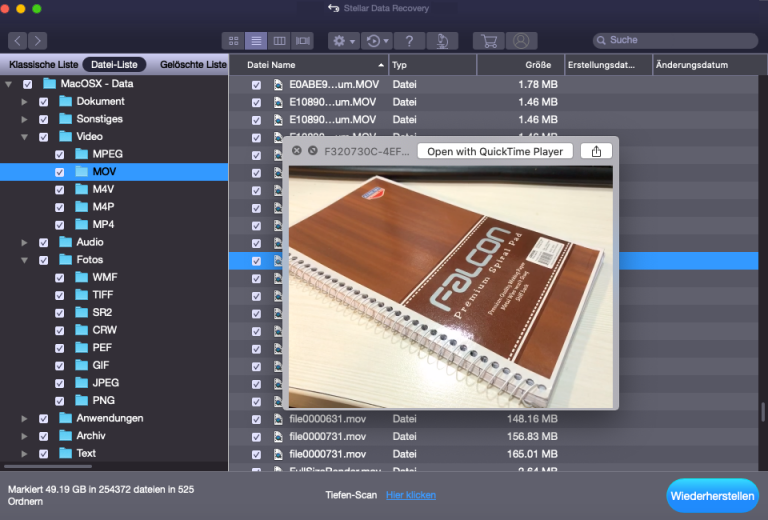The height and width of the screenshot is (520, 768).
Task: Click the file list vertical scrollbar
Action: [763, 412]
